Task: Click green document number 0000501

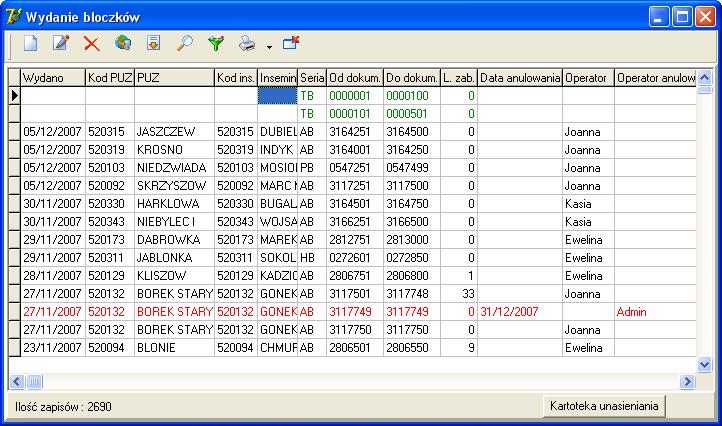Action: click(407, 114)
